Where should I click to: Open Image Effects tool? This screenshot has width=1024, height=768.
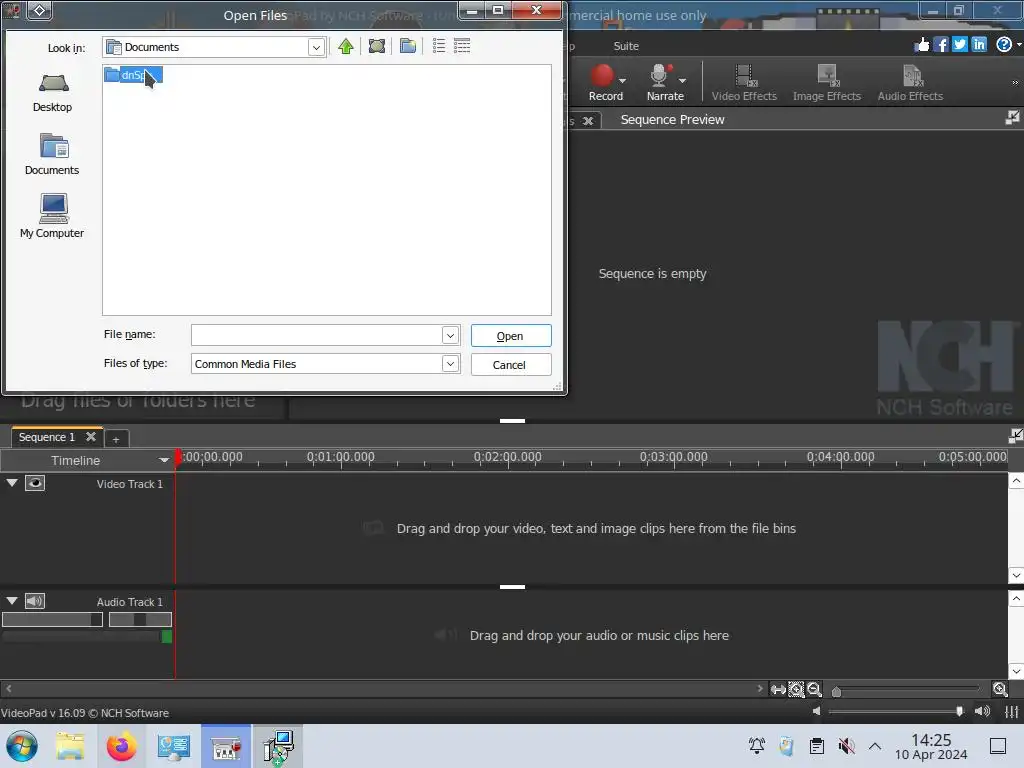point(827,83)
